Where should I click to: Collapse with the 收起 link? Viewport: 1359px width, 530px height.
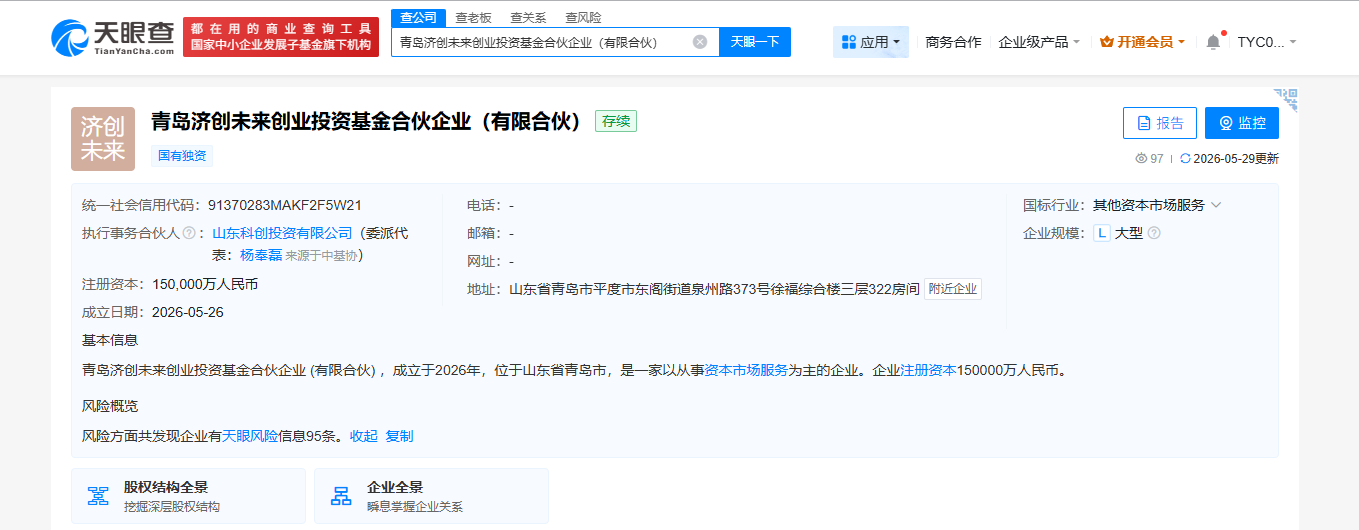pyautogui.click(x=364, y=436)
